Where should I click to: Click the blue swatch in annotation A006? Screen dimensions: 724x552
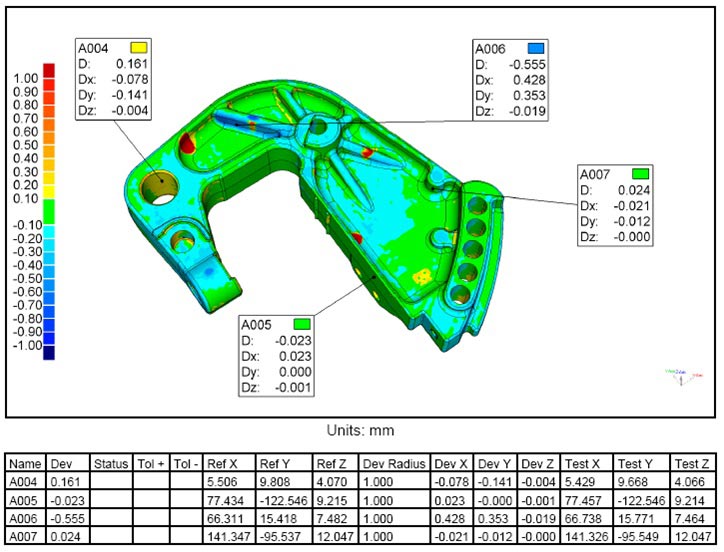pos(536,47)
